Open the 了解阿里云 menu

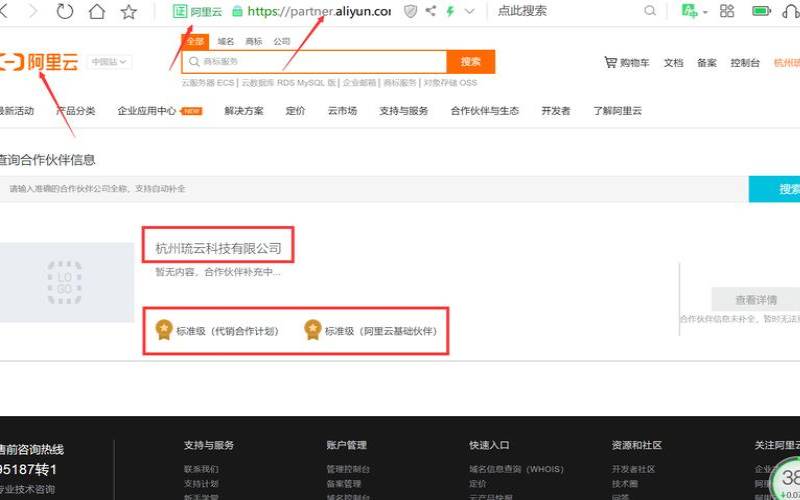(x=617, y=111)
